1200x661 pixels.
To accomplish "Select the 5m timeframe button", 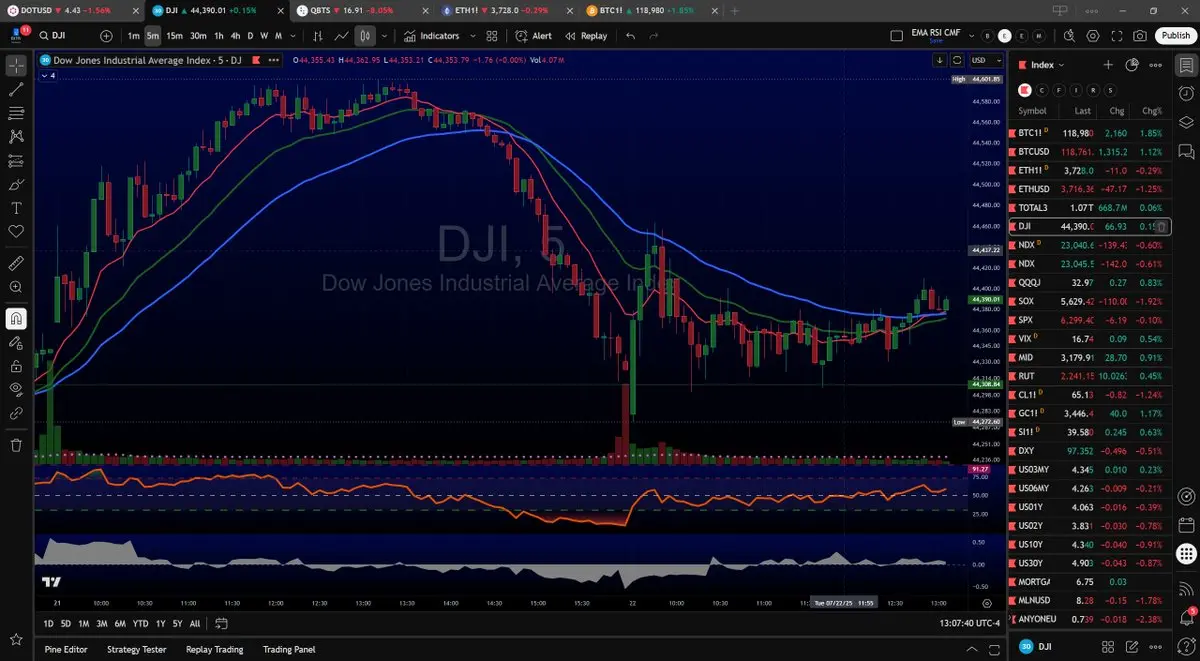I will click(152, 36).
